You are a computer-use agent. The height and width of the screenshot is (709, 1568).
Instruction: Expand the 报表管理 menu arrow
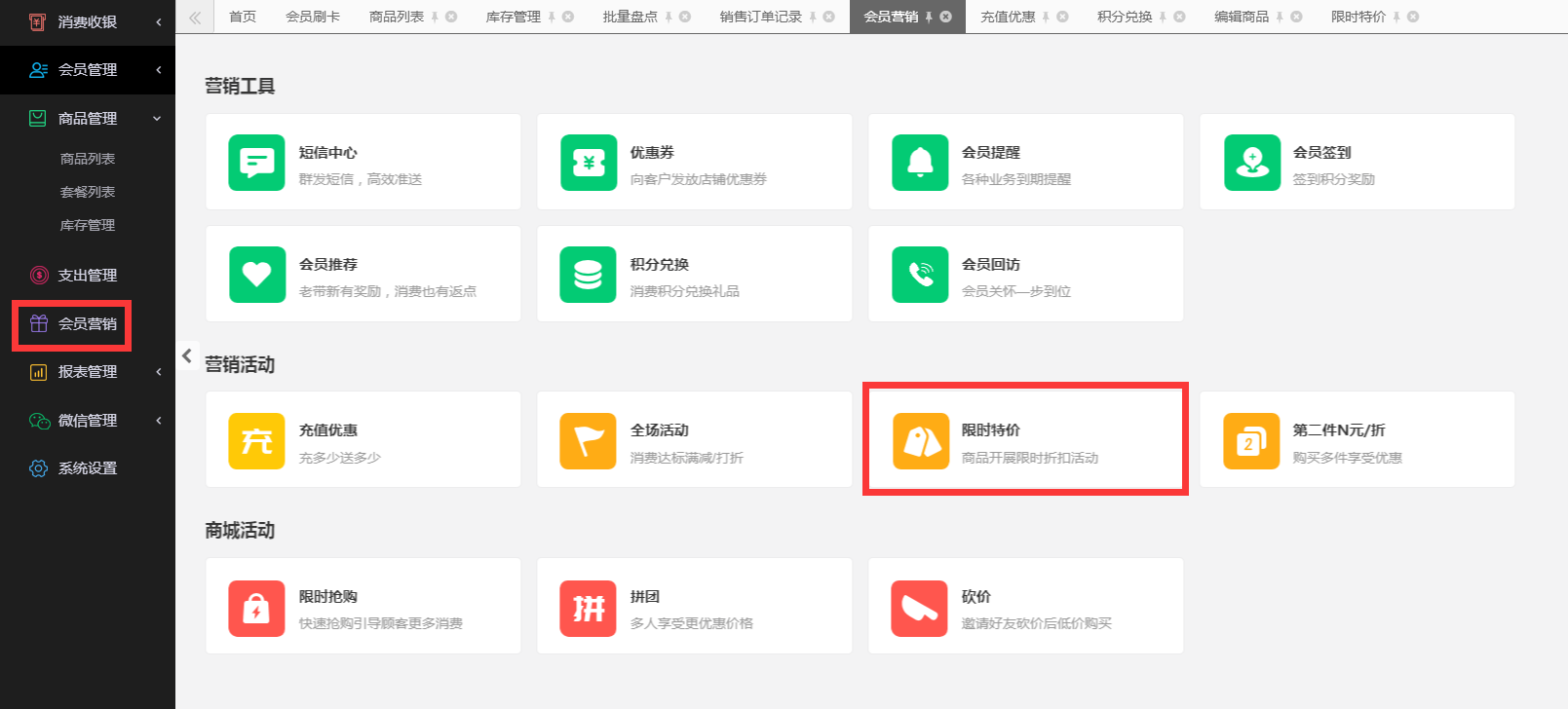click(158, 372)
